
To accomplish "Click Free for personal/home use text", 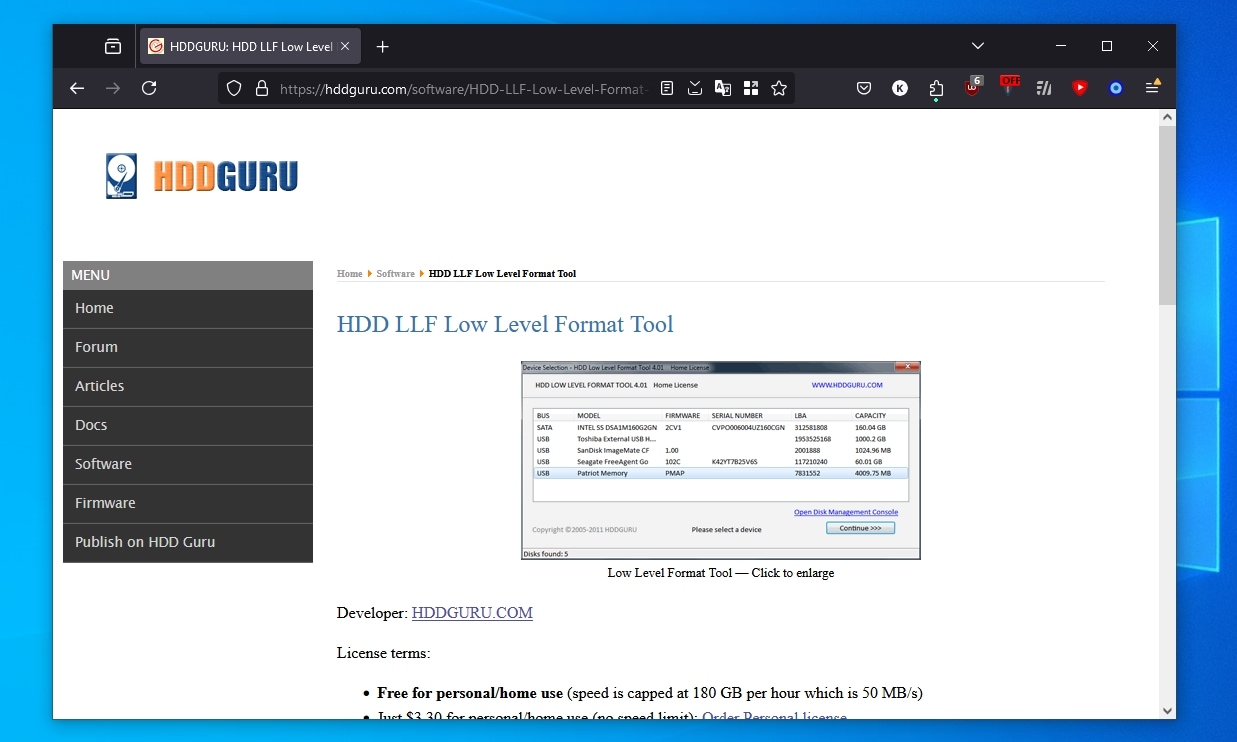I will click(470, 693).
